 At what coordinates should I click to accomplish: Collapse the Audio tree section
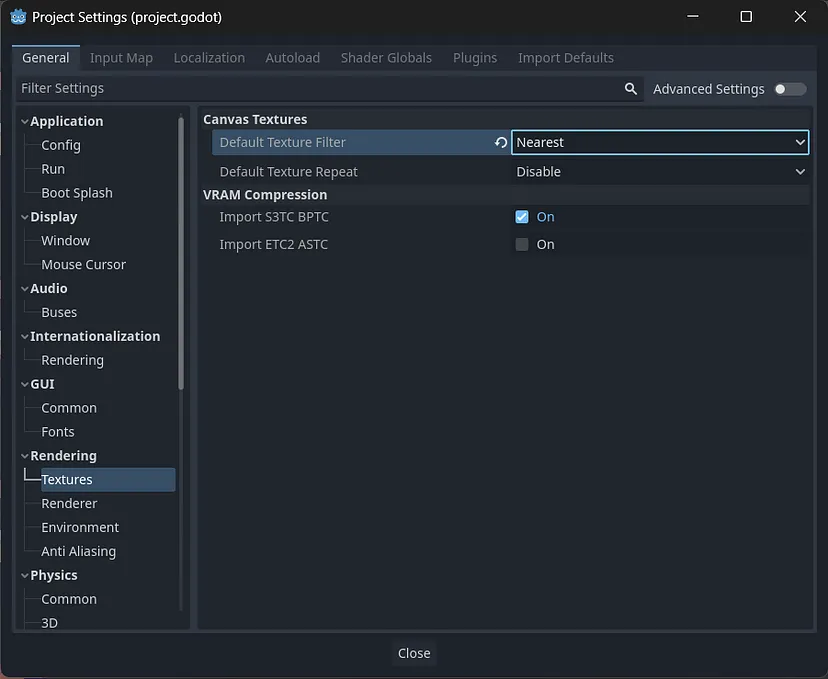tap(24, 288)
